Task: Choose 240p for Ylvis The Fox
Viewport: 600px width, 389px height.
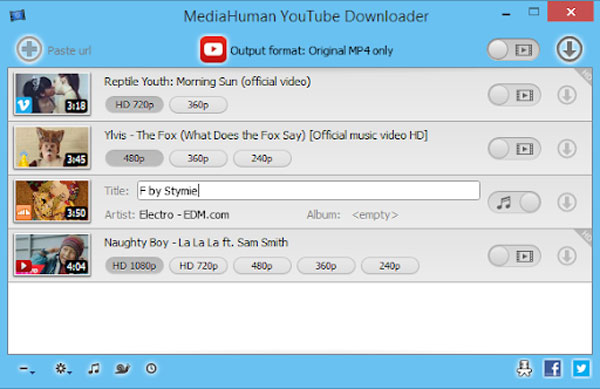Action: [262, 158]
